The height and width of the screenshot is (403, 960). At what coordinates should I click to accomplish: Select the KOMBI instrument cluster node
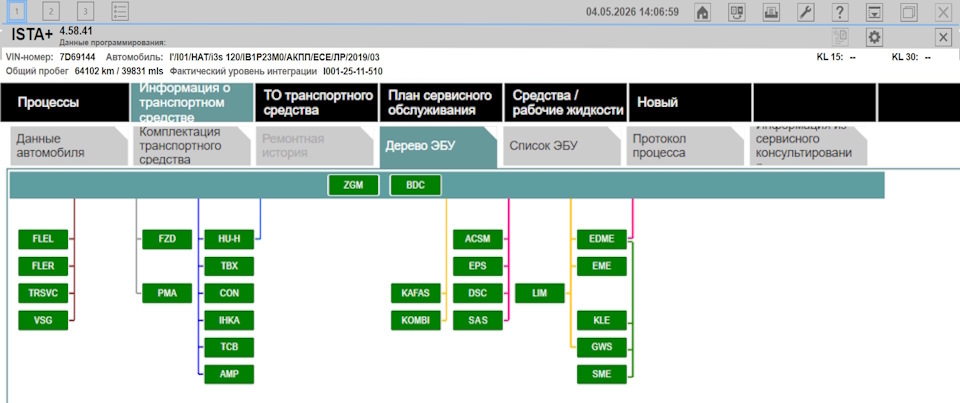pyautogui.click(x=416, y=320)
